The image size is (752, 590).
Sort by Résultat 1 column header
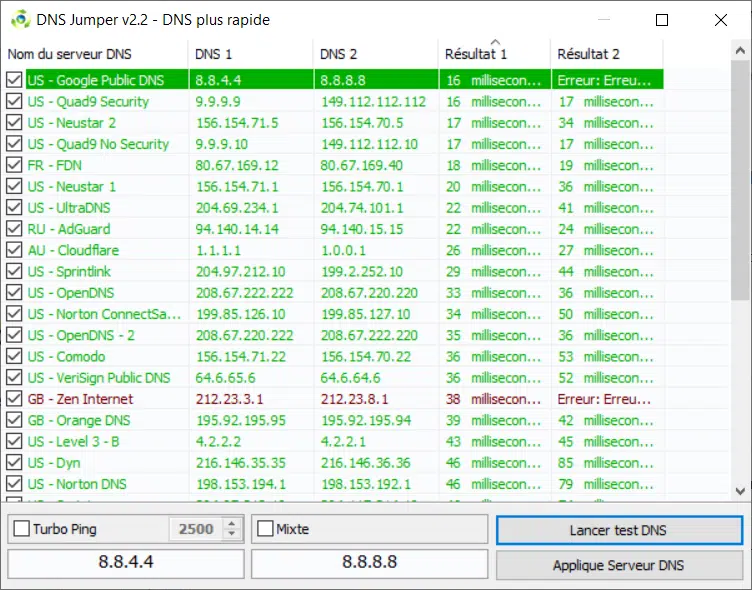coord(494,54)
